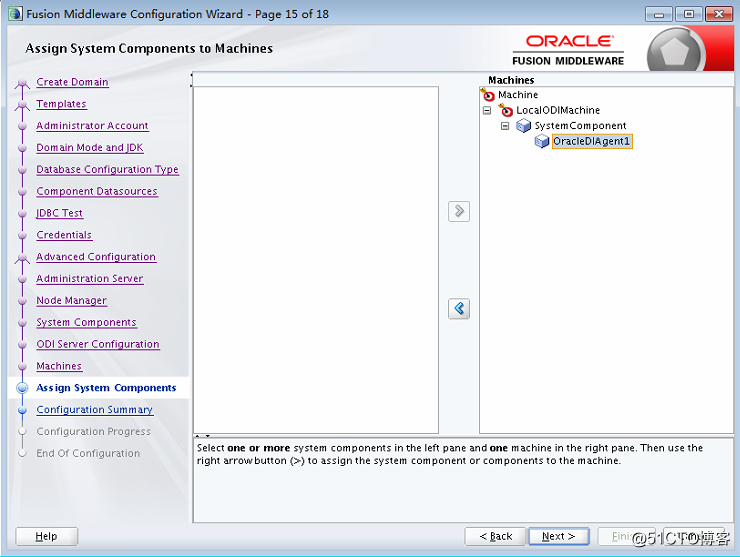Open the Machines step
Screen dimensions: 740x557
59,366
